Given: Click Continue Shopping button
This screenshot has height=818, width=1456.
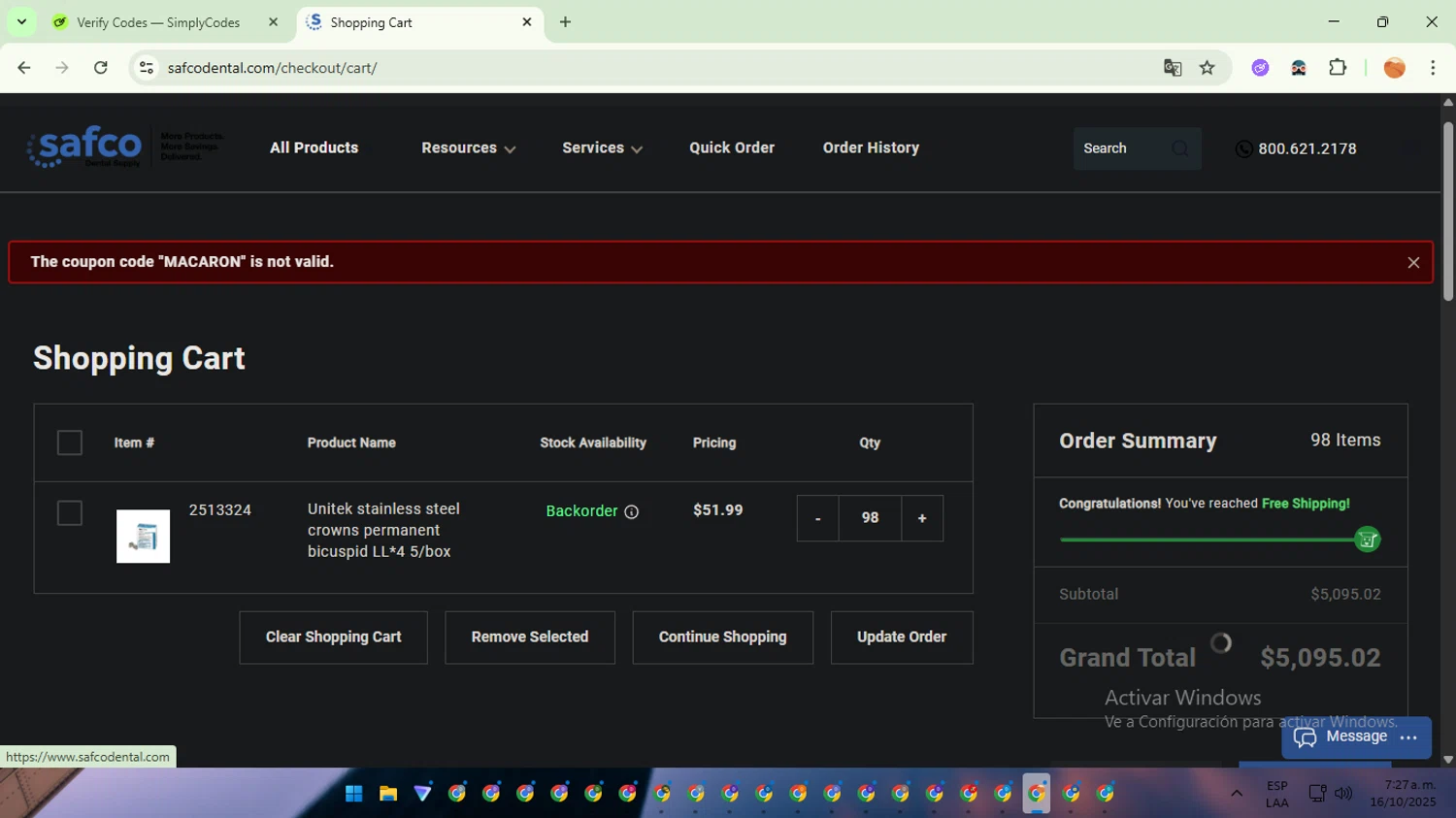Looking at the screenshot, I should (x=723, y=638).
